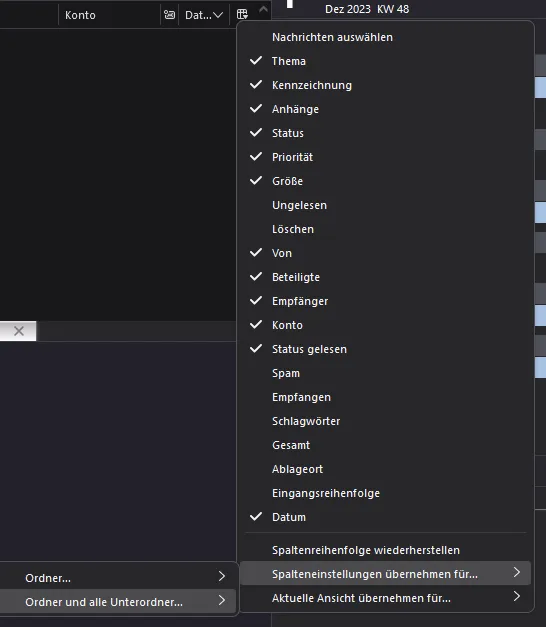
Task: Close the quick filter bar with X
Action: pos(18,331)
